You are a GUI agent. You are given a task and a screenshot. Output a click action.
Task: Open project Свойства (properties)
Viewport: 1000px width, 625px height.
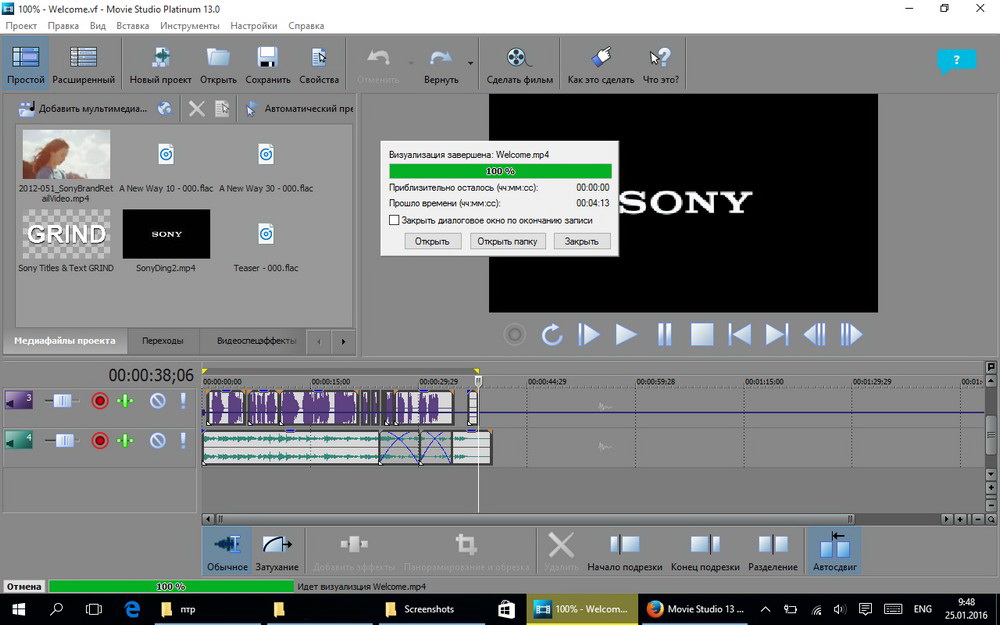coord(319,63)
